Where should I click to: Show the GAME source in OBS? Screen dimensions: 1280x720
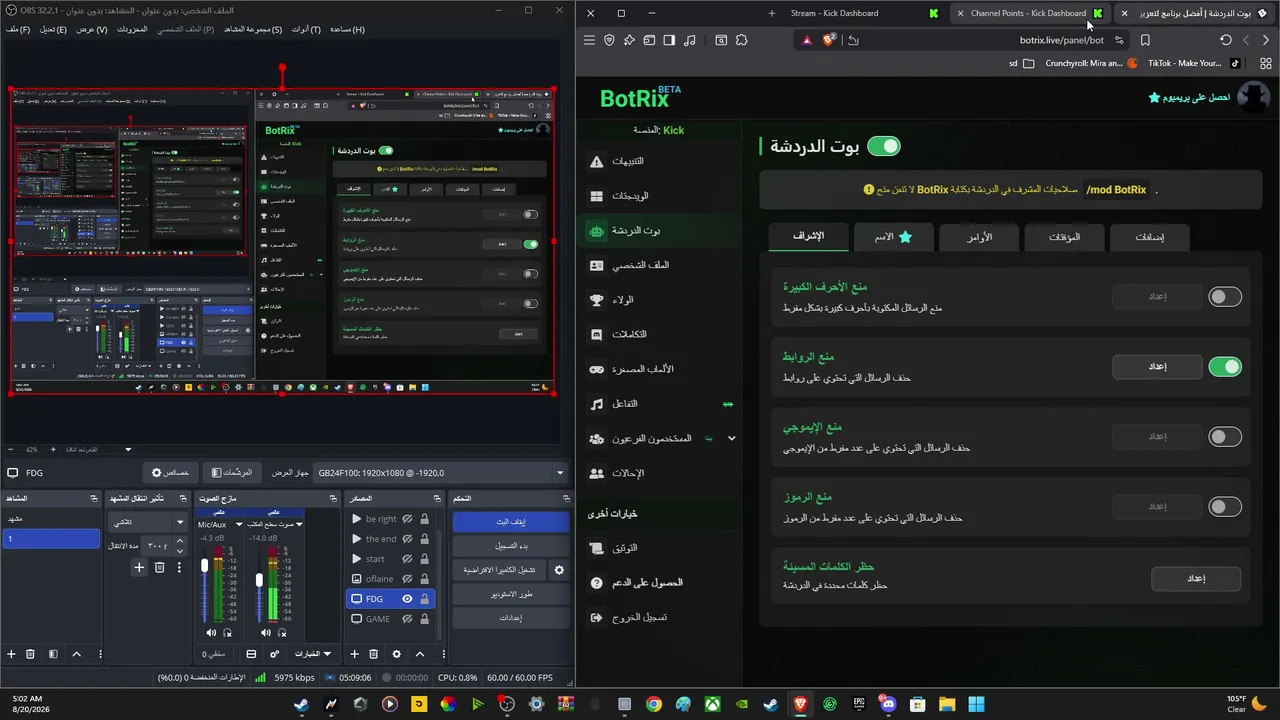(407, 619)
